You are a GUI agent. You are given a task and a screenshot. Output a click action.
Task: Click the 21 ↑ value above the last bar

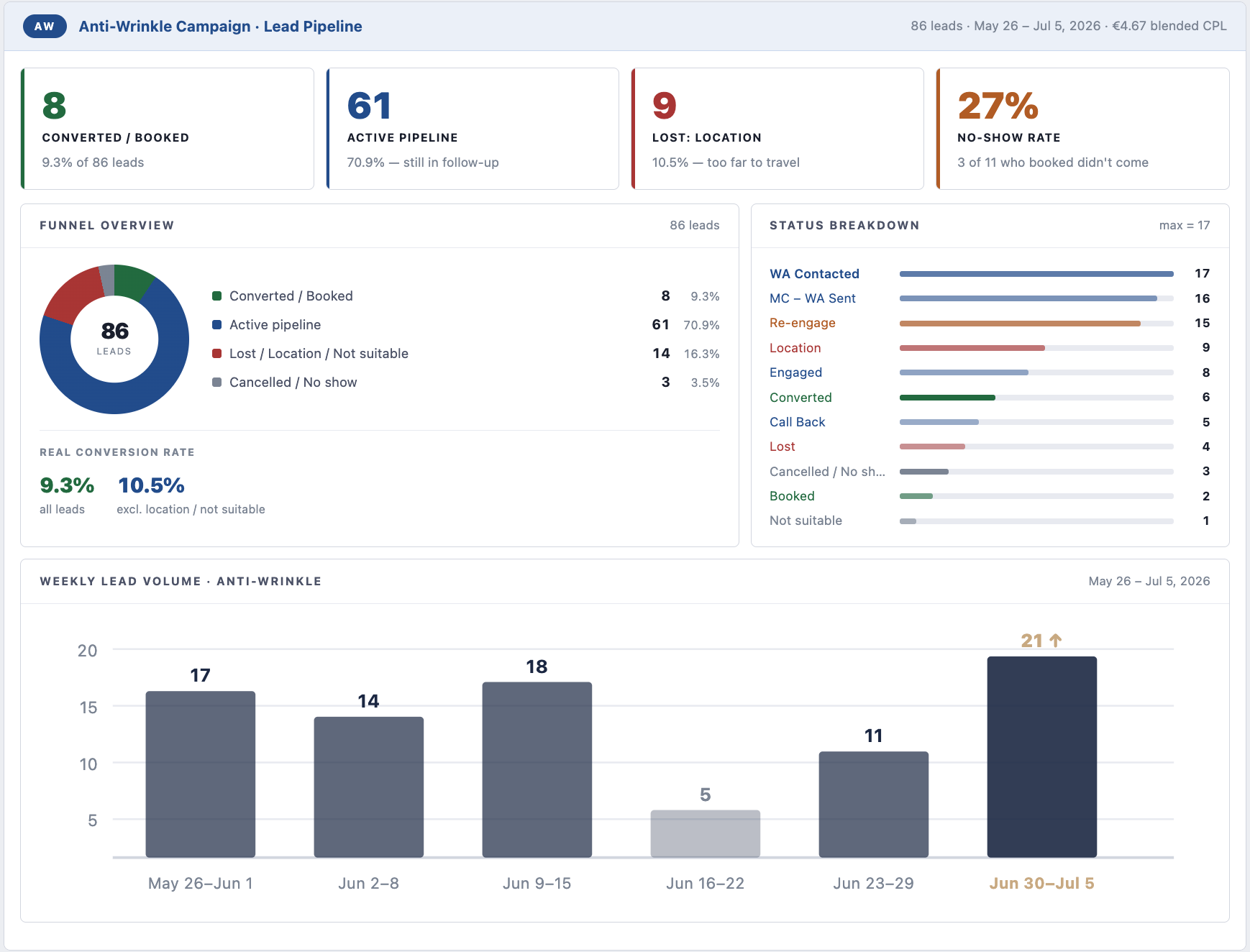click(x=1041, y=641)
